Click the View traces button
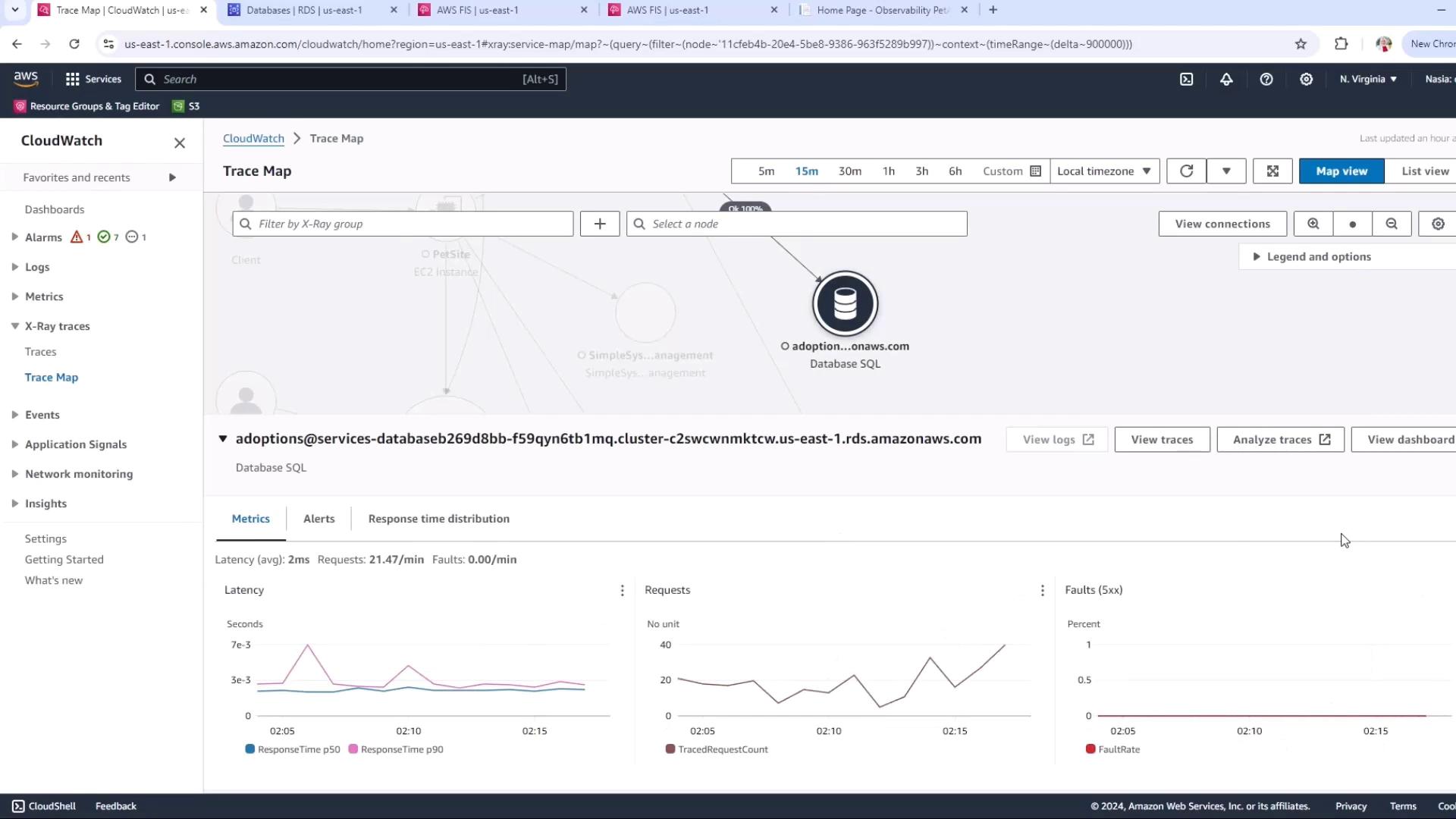The width and height of the screenshot is (1456, 819). 1161,440
